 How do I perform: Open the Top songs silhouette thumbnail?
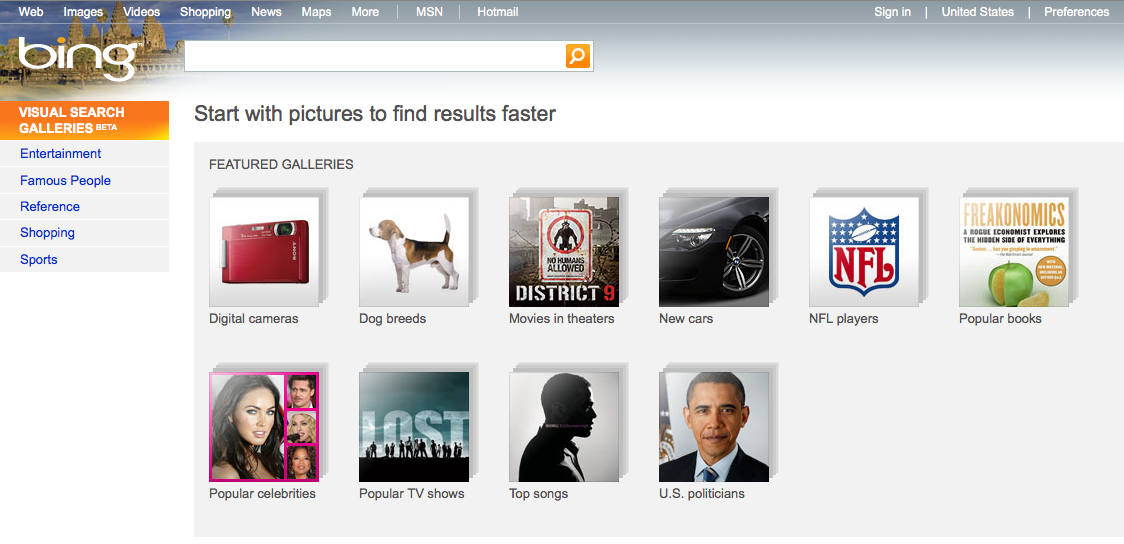pos(564,427)
